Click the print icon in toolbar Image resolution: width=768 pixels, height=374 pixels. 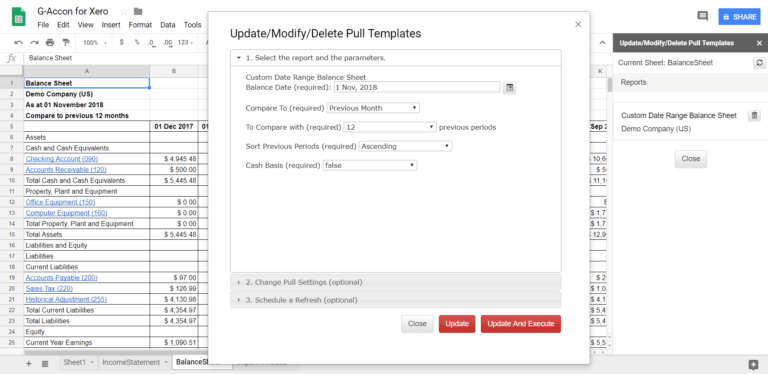(x=50, y=43)
